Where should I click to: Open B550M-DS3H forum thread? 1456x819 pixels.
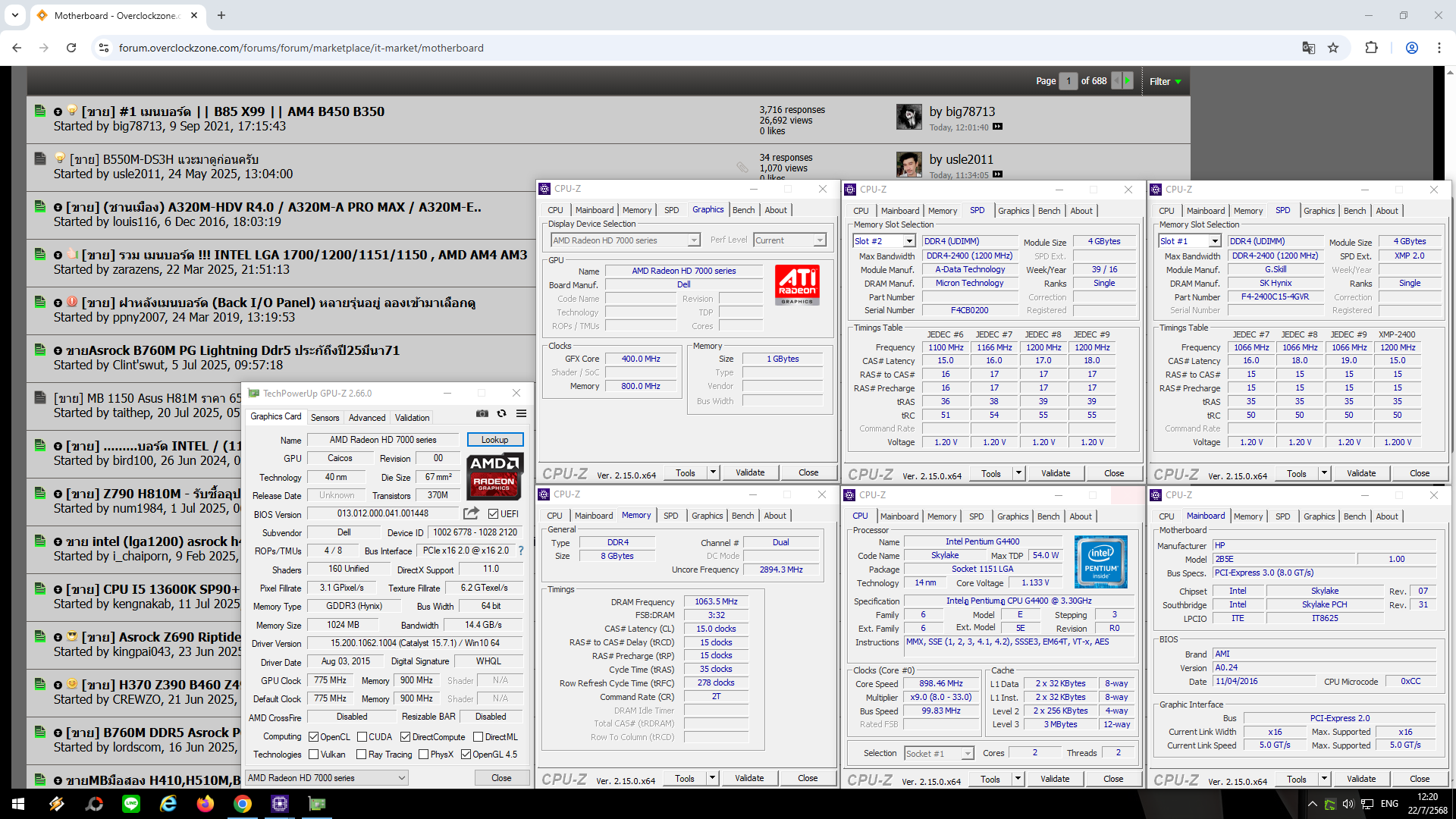tap(164, 159)
